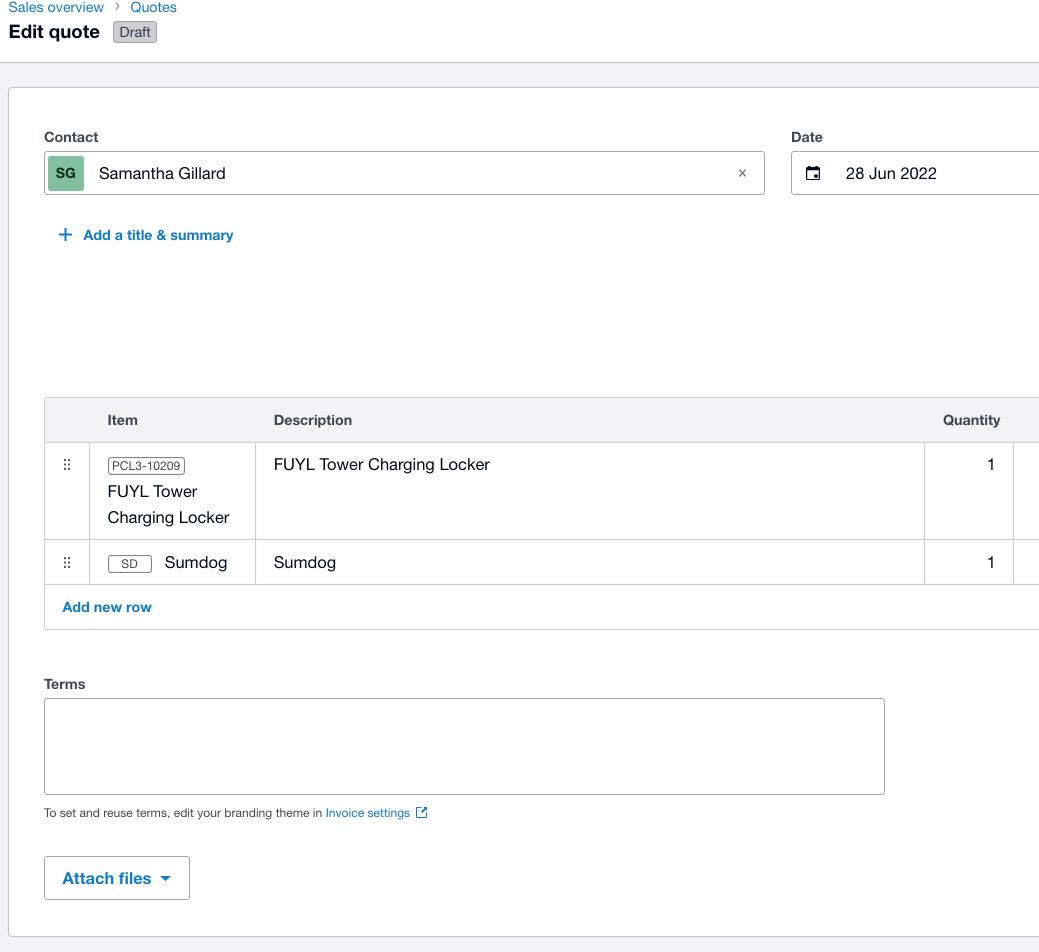Viewport: 1039px width, 952px height.
Task: Click Add a title & summary
Action: (x=158, y=235)
